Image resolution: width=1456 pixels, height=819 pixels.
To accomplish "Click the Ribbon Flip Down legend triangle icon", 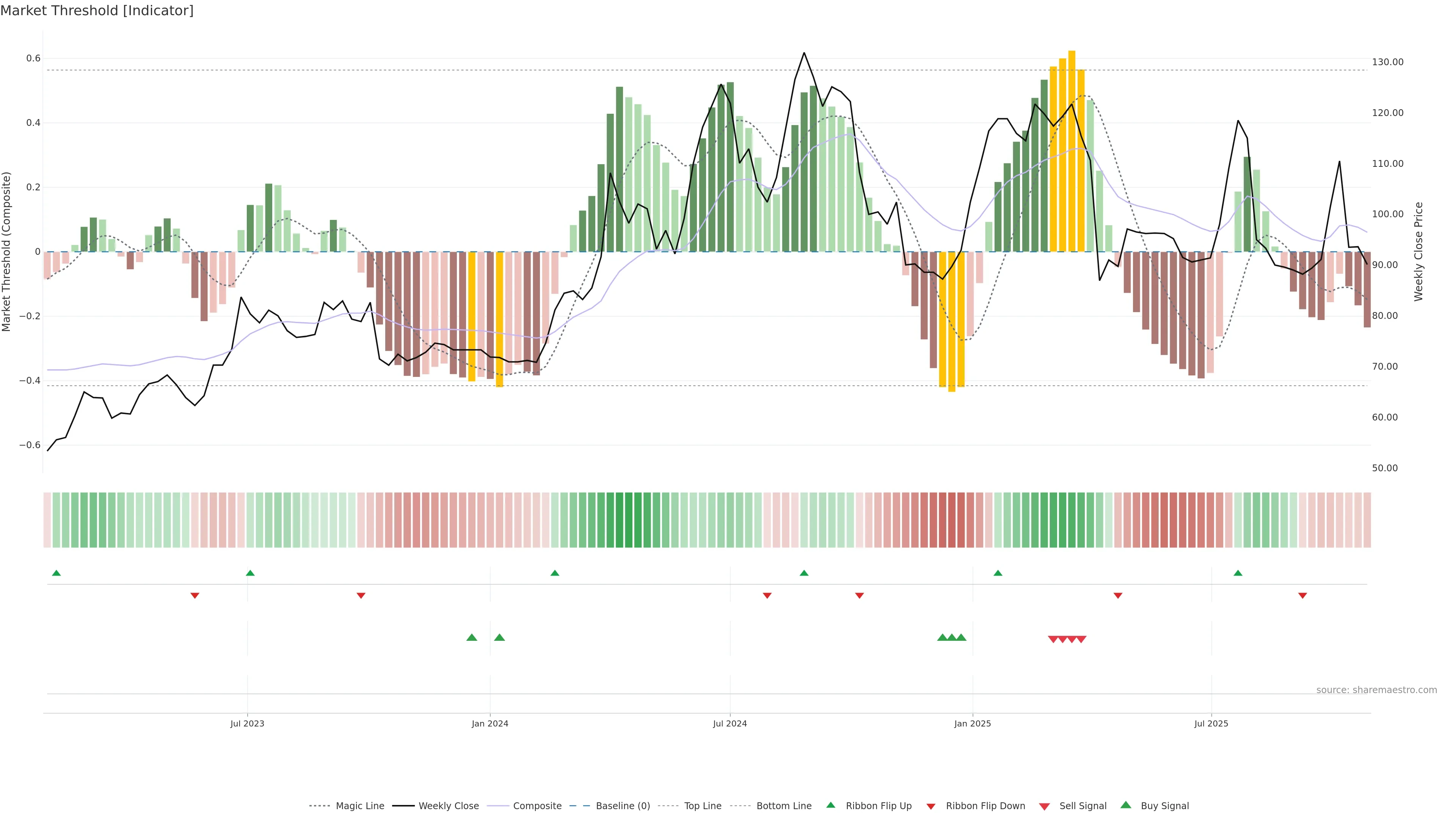I will pos(930,806).
